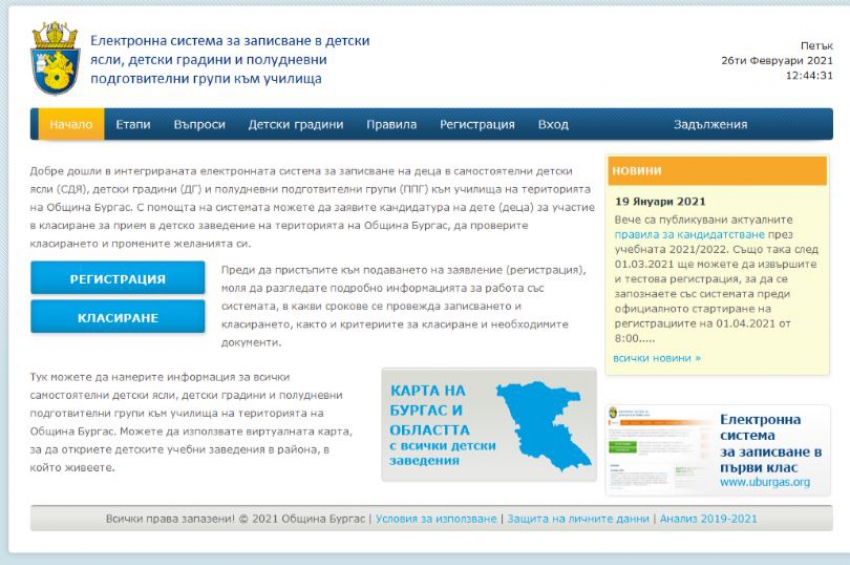Open the Детски градини menu item
850x565 pixels.
pos(296,125)
